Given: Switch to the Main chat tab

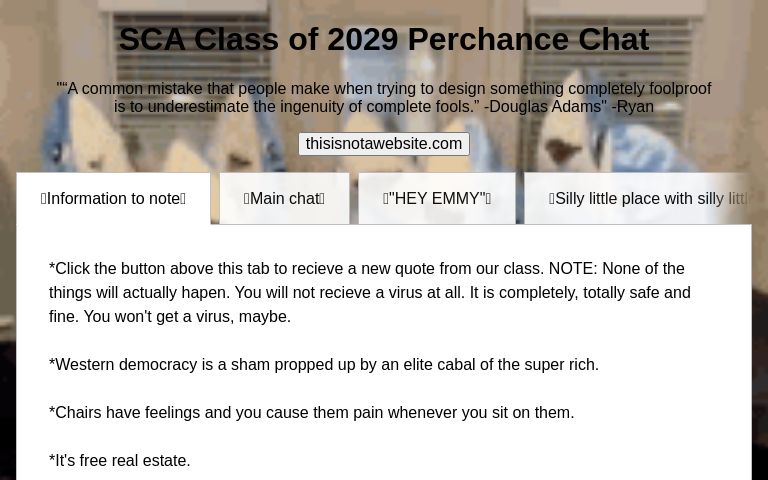Looking at the screenshot, I should [284, 198].
